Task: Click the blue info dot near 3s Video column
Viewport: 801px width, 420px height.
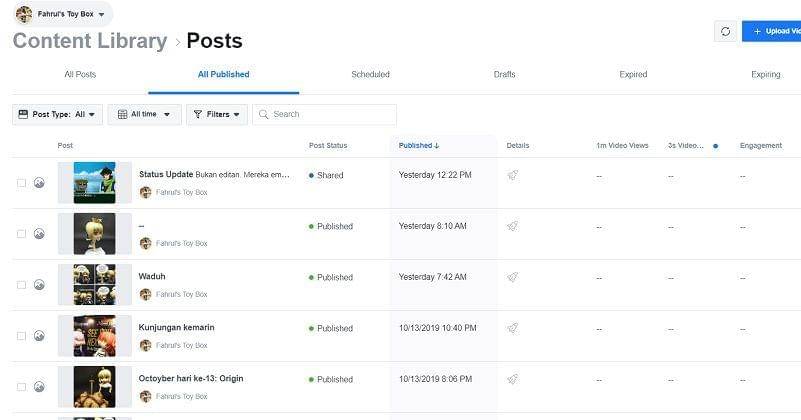Action: 715,146
